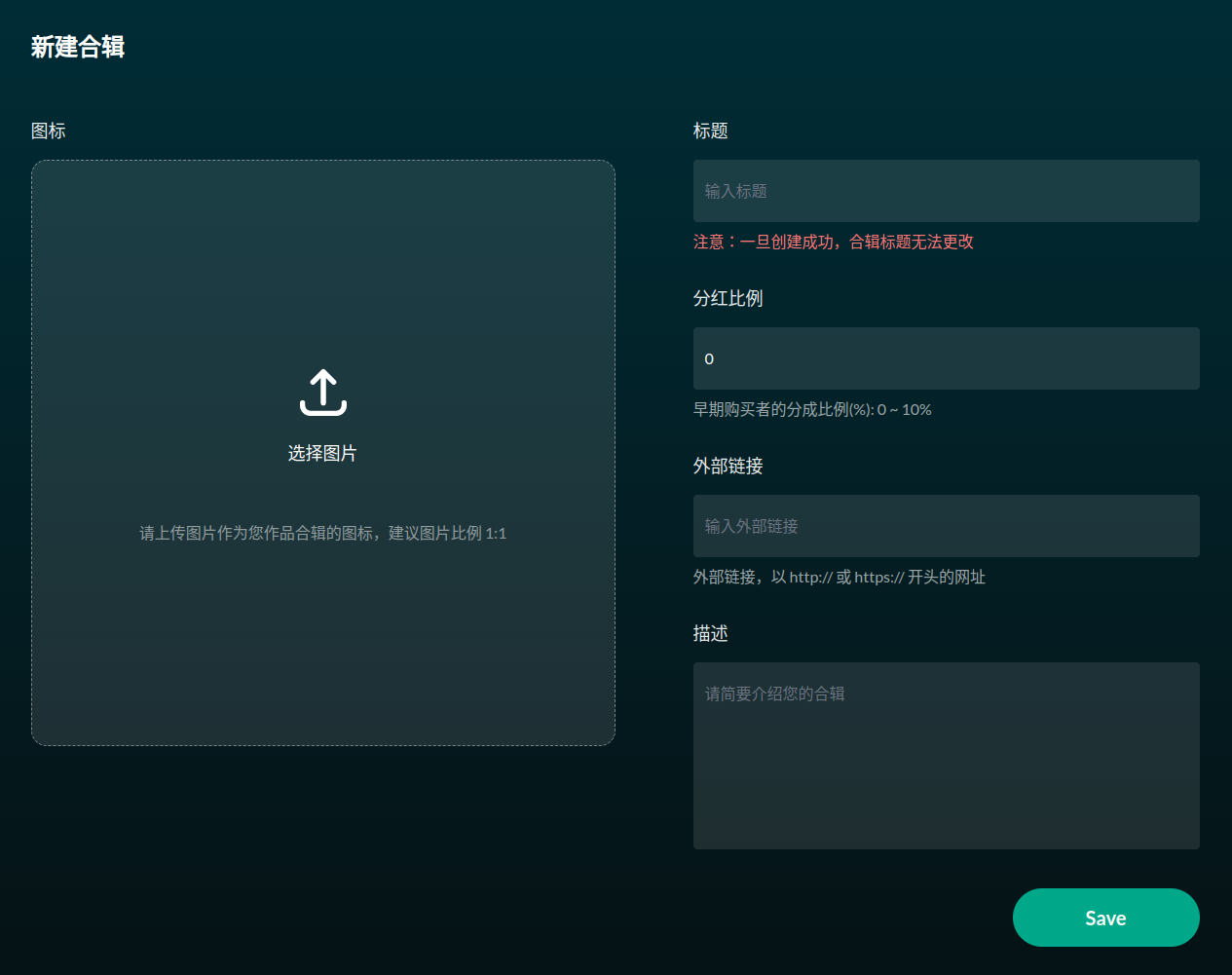Click the 选择图片 upload label
Viewport: 1232px width, 975px height.
click(x=322, y=454)
